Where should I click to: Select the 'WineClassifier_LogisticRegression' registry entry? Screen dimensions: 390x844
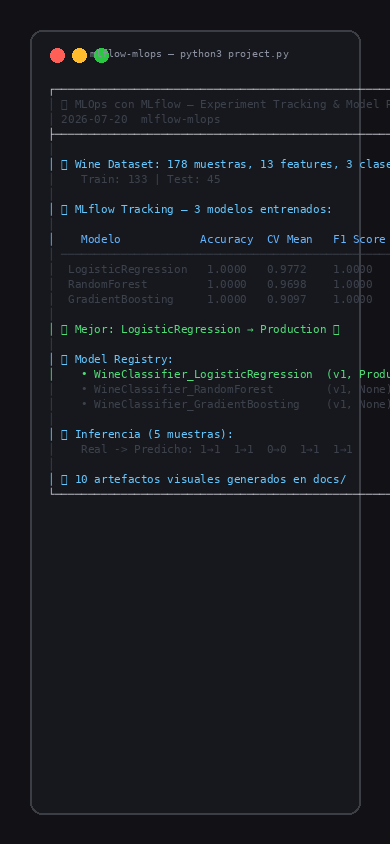pyautogui.click(x=203, y=375)
